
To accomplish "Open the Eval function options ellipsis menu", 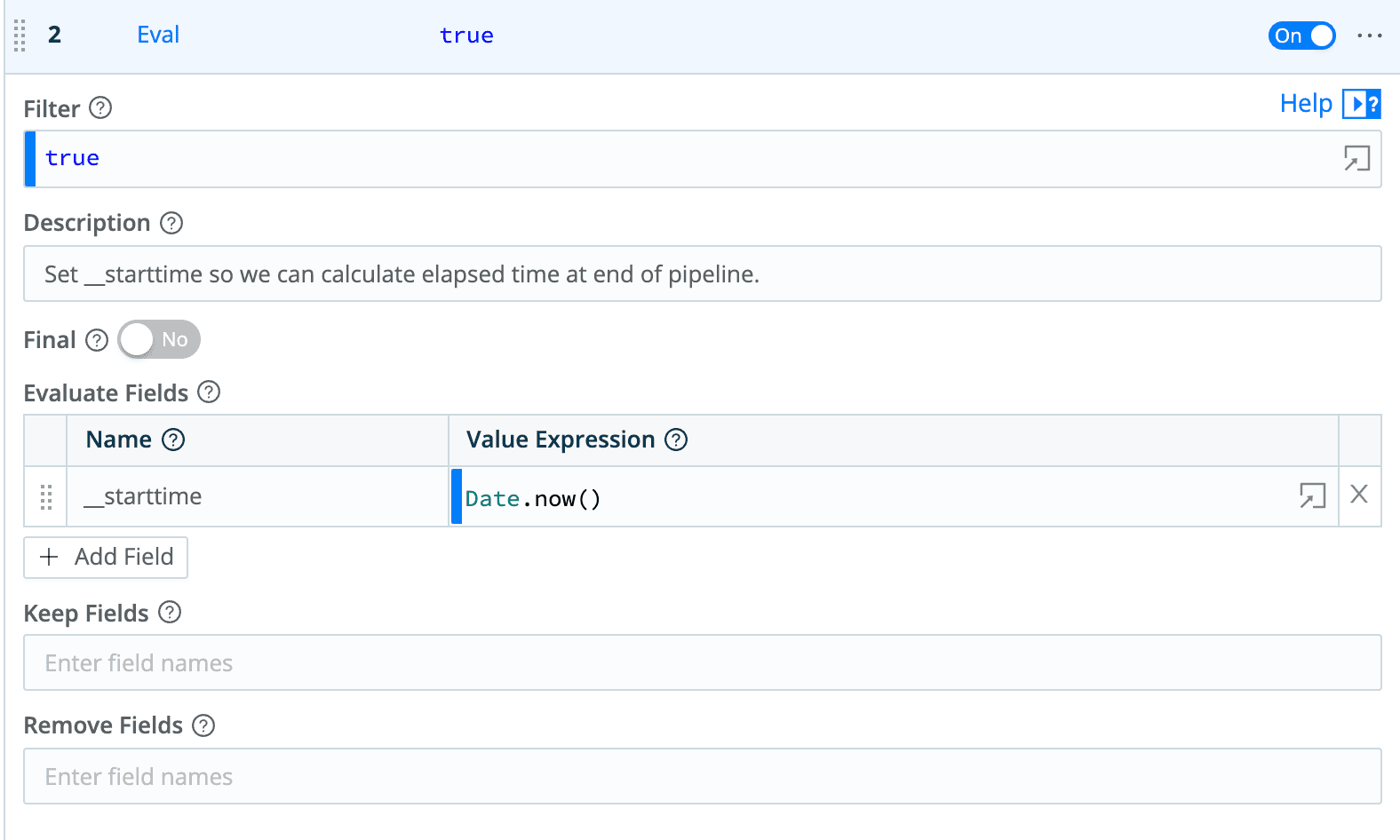I will 1369,36.
